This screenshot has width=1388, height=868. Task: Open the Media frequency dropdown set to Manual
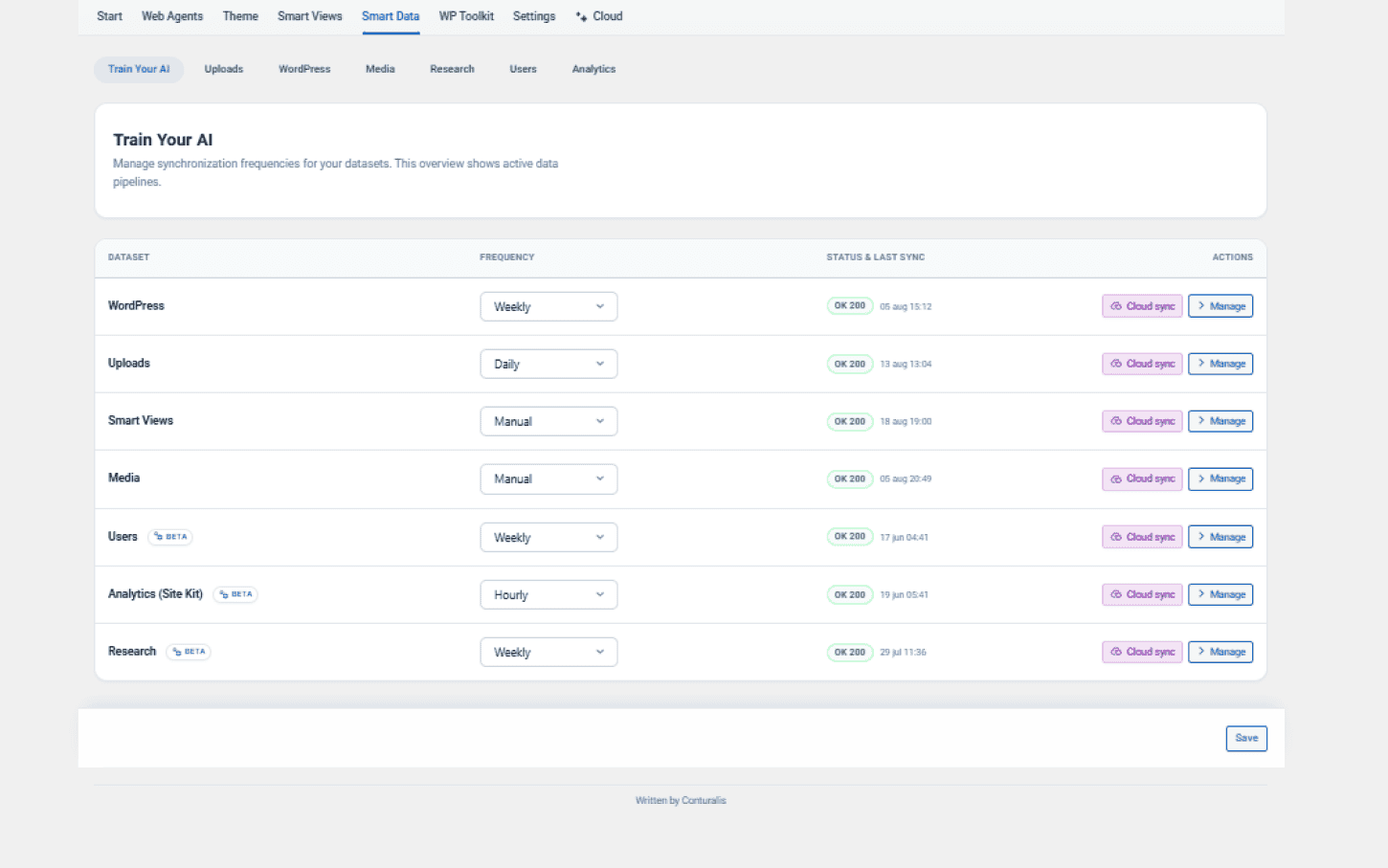point(548,479)
